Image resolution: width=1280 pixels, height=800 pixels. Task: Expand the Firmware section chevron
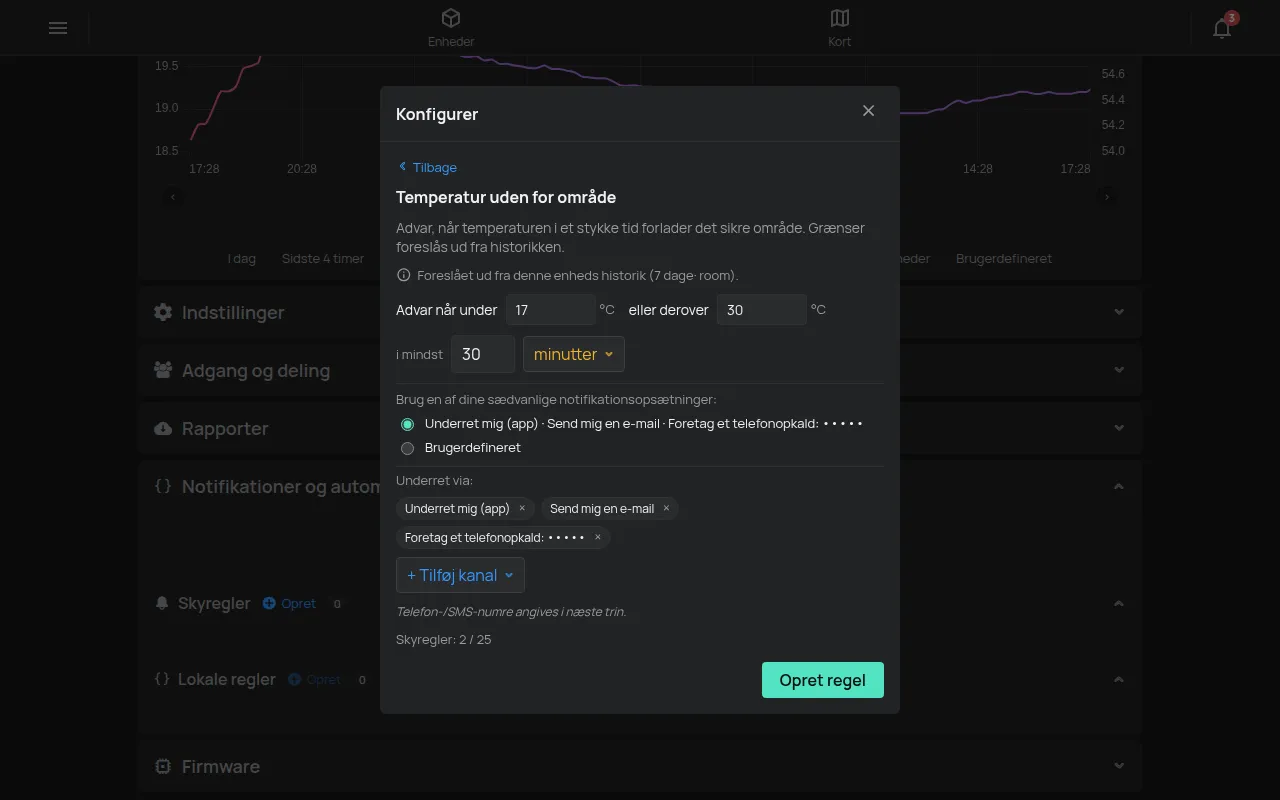[1119, 766]
